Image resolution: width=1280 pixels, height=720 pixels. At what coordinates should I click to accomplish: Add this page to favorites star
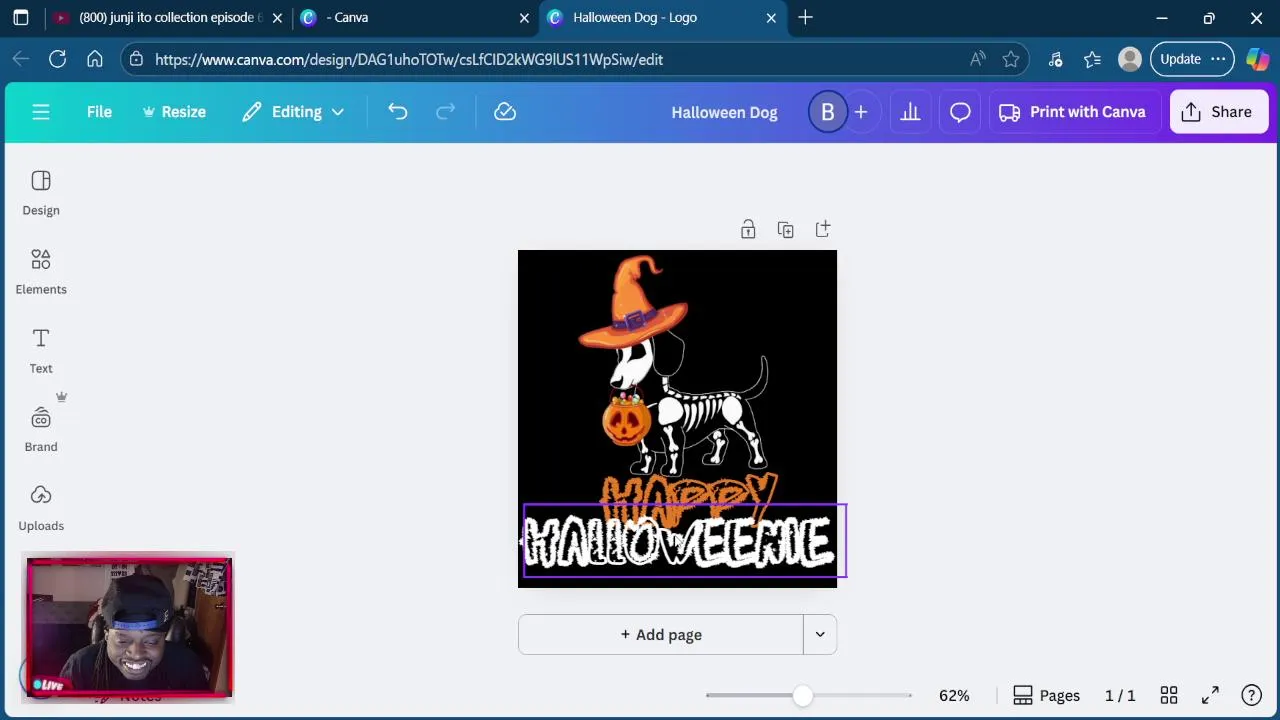click(1011, 59)
